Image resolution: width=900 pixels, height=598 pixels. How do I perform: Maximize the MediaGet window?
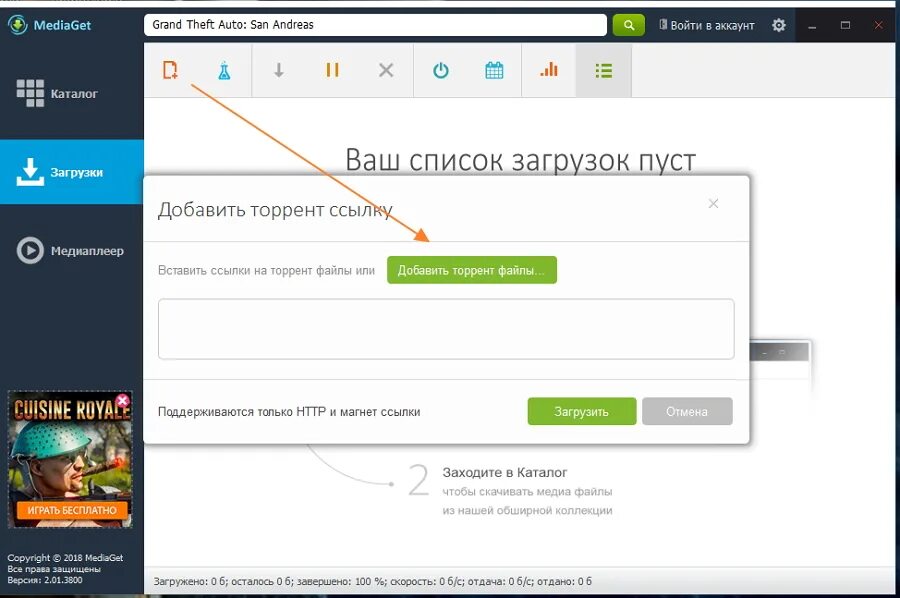pyautogui.click(x=845, y=25)
